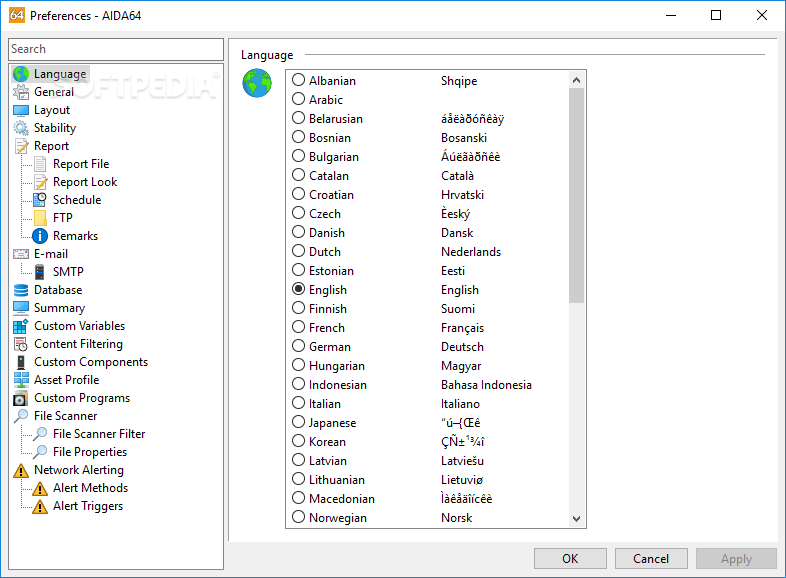The height and width of the screenshot is (578, 786).
Task: Choose the Norwegian language option
Action: (299, 517)
